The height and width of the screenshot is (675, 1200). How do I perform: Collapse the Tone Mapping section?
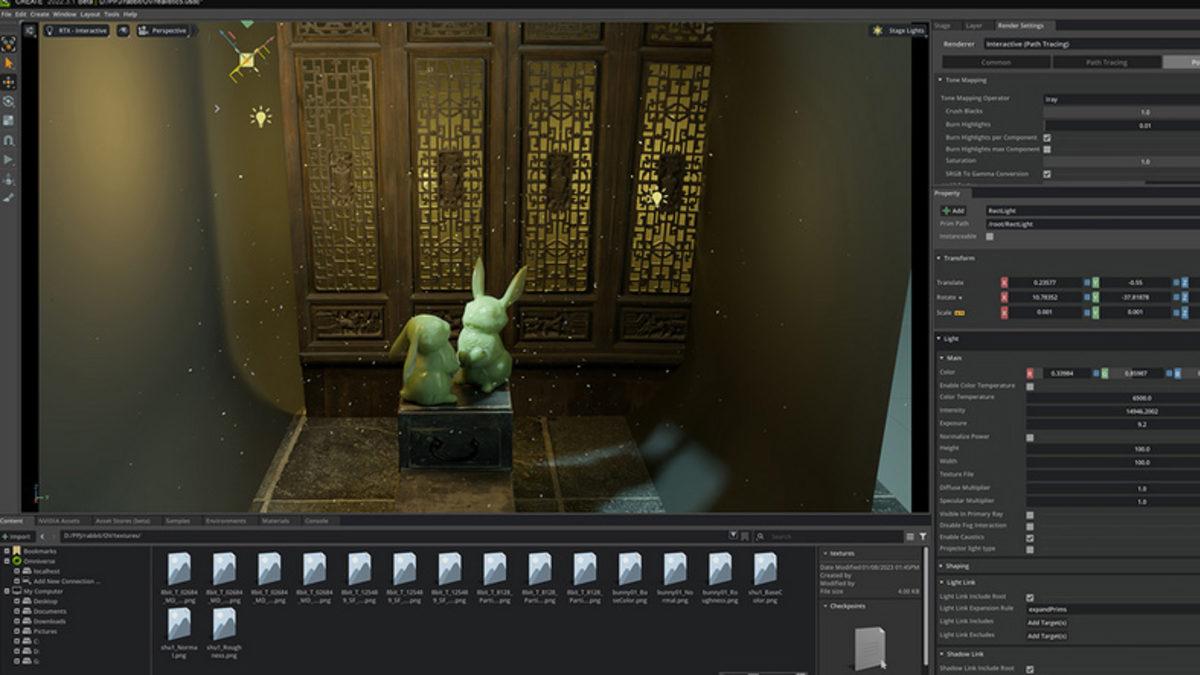coord(941,80)
